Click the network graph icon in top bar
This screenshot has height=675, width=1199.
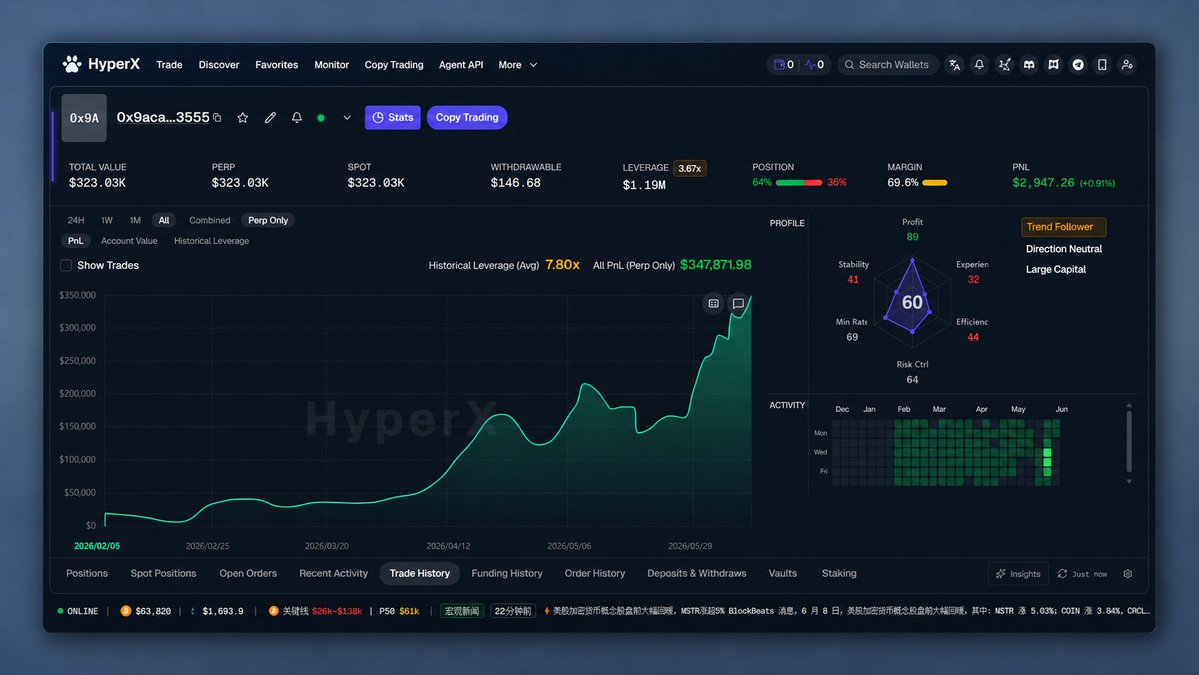[x=1004, y=65]
